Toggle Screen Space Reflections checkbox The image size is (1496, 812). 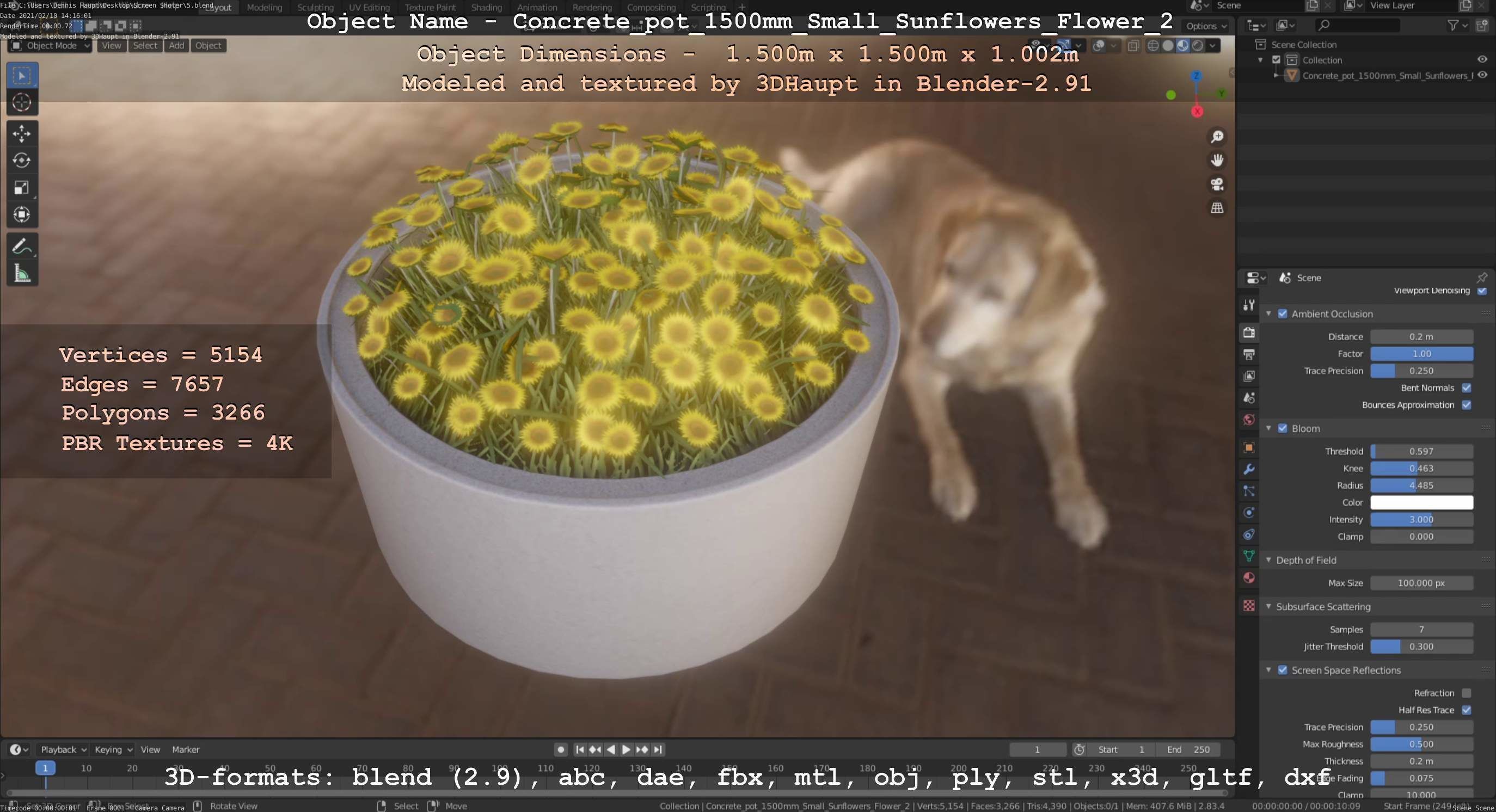pyautogui.click(x=1283, y=670)
